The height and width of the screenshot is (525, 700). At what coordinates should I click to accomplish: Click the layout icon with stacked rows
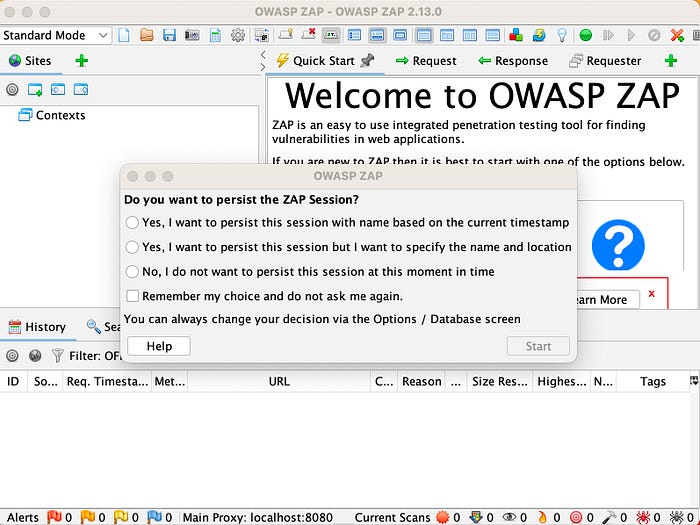tap(492, 35)
